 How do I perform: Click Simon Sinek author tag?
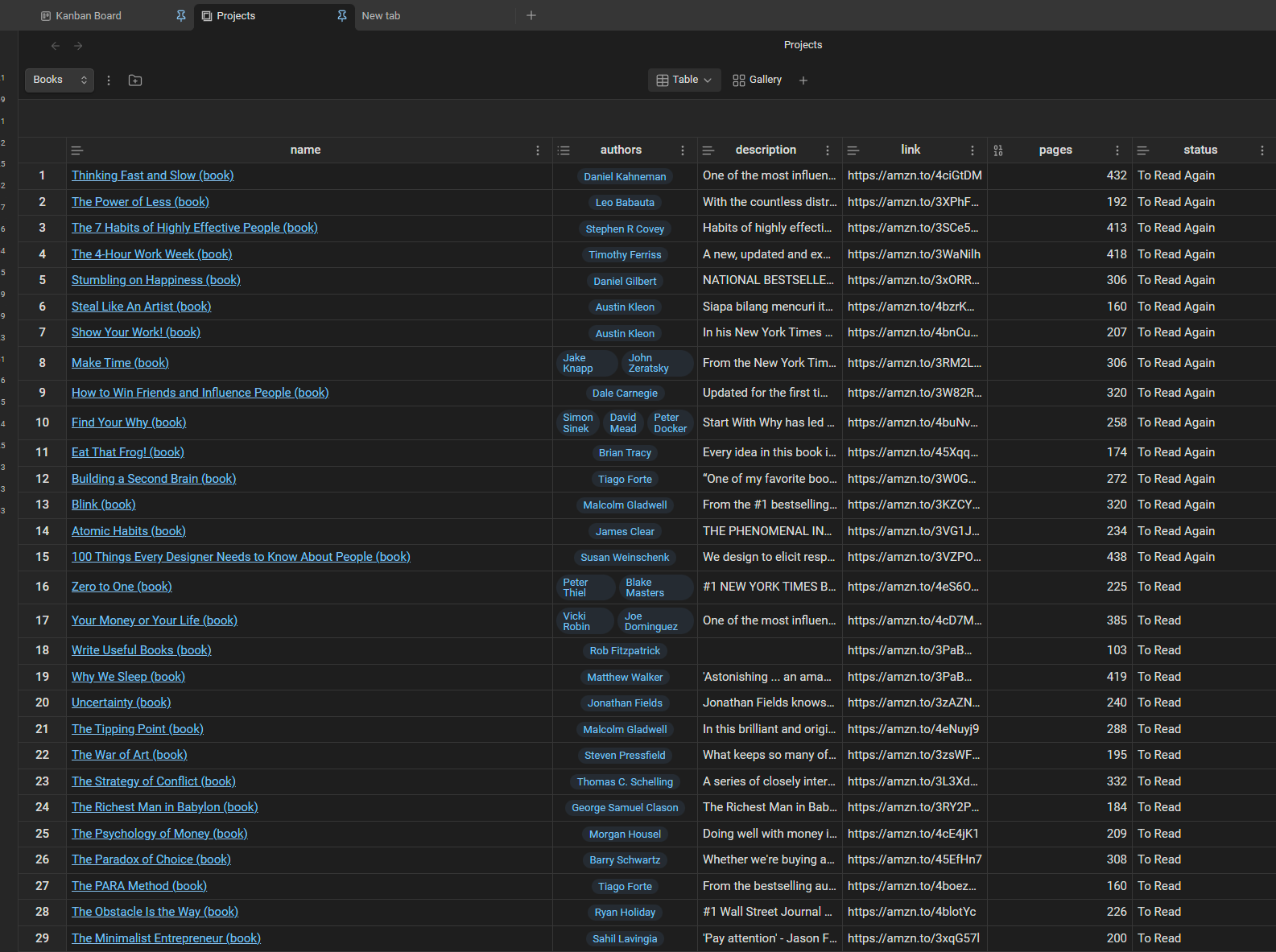tap(577, 422)
